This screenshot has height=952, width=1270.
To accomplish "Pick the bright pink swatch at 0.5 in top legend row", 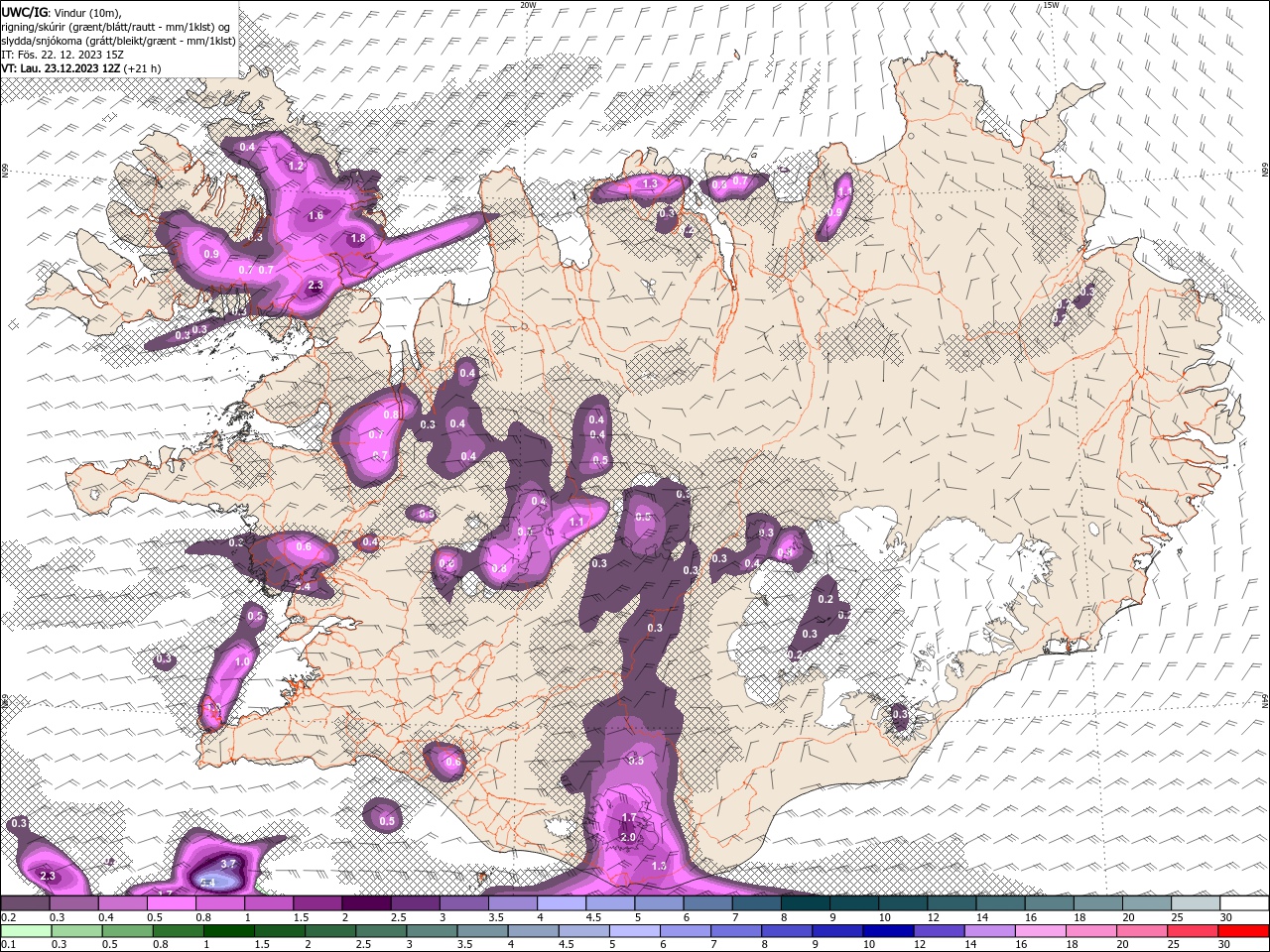I will [171, 903].
